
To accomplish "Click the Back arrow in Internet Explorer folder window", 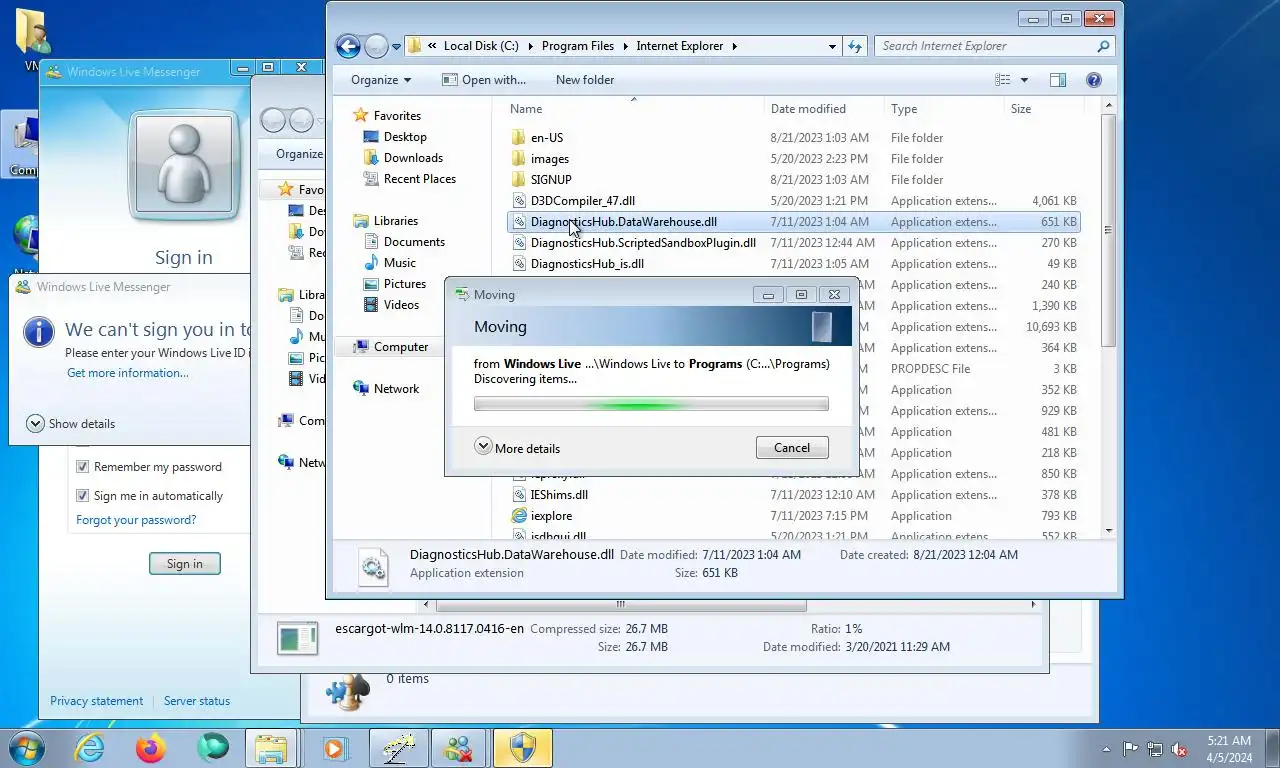I will pyautogui.click(x=348, y=46).
